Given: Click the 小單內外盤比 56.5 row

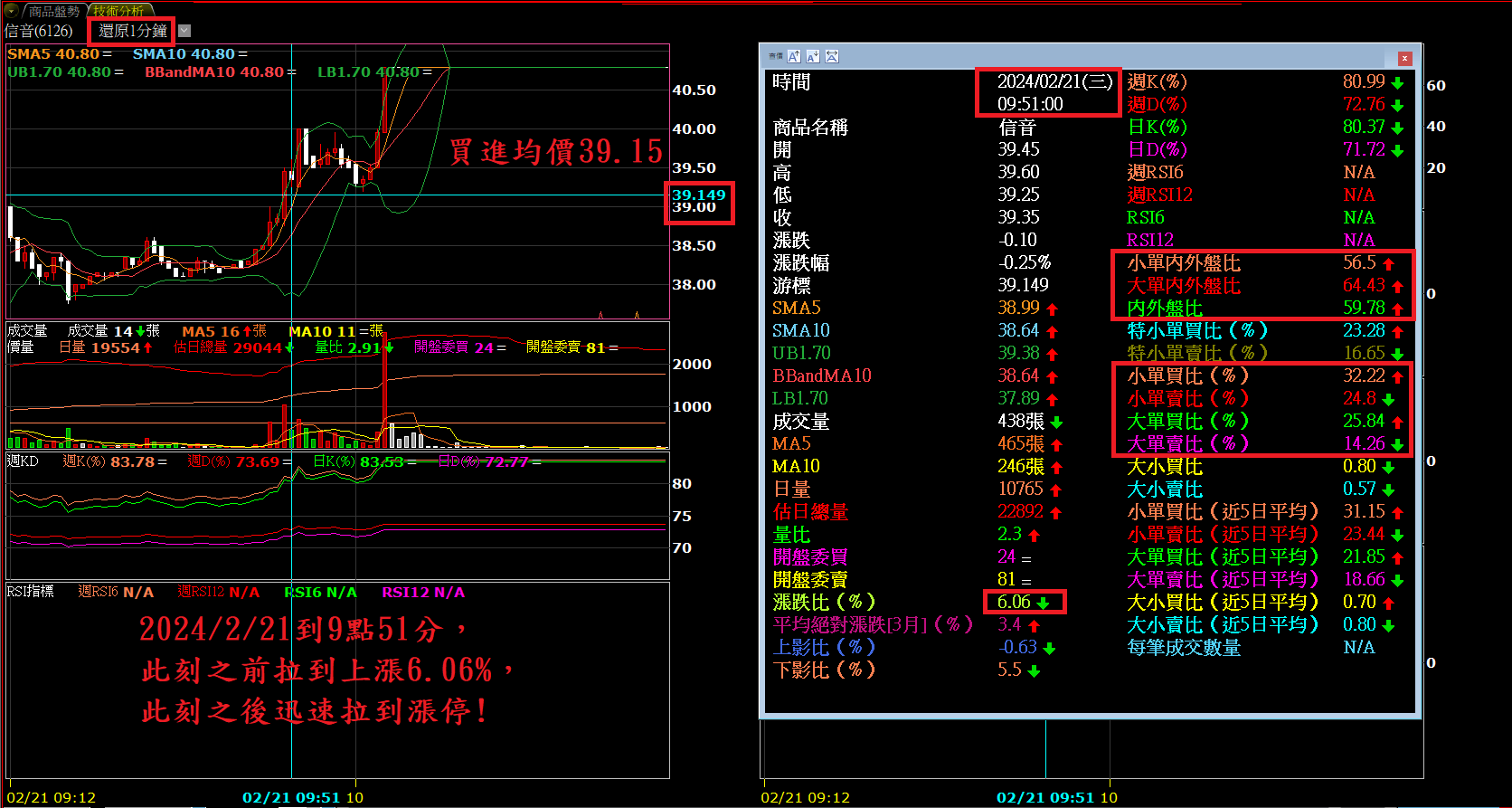Looking at the screenshot, I should pos(1261,262).
